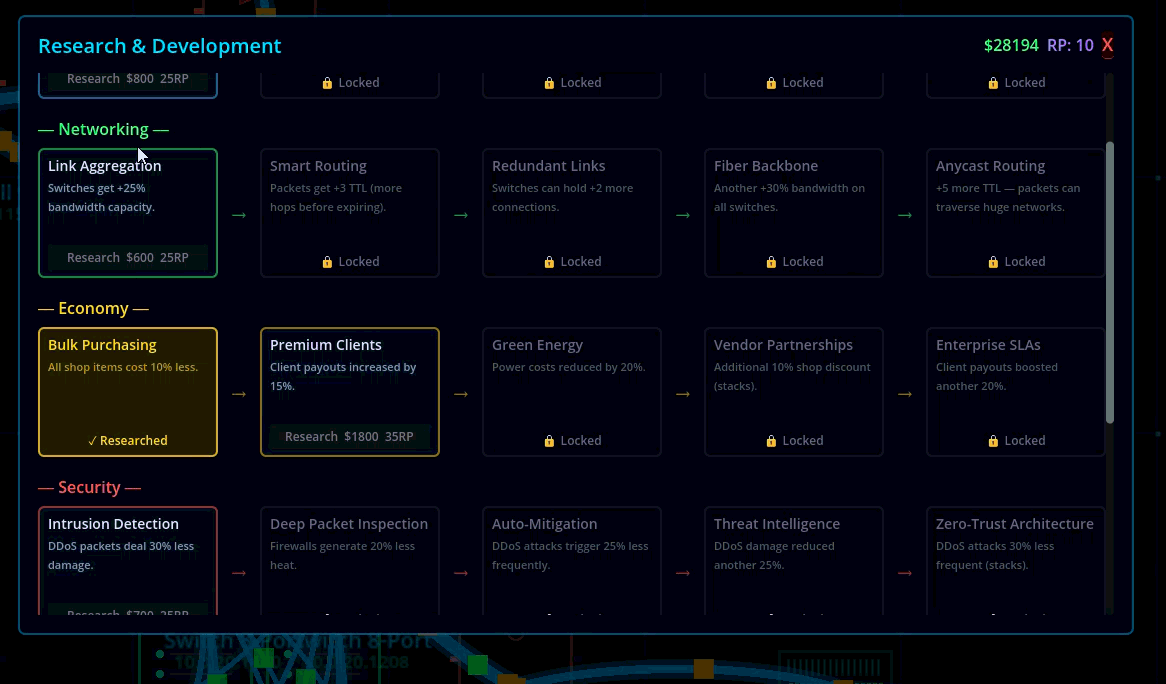Image resolution: width=1166 pixels, height=684 pixels.
Task: Select the Fiber Backbone card title
Action: [x=766, y=166]
